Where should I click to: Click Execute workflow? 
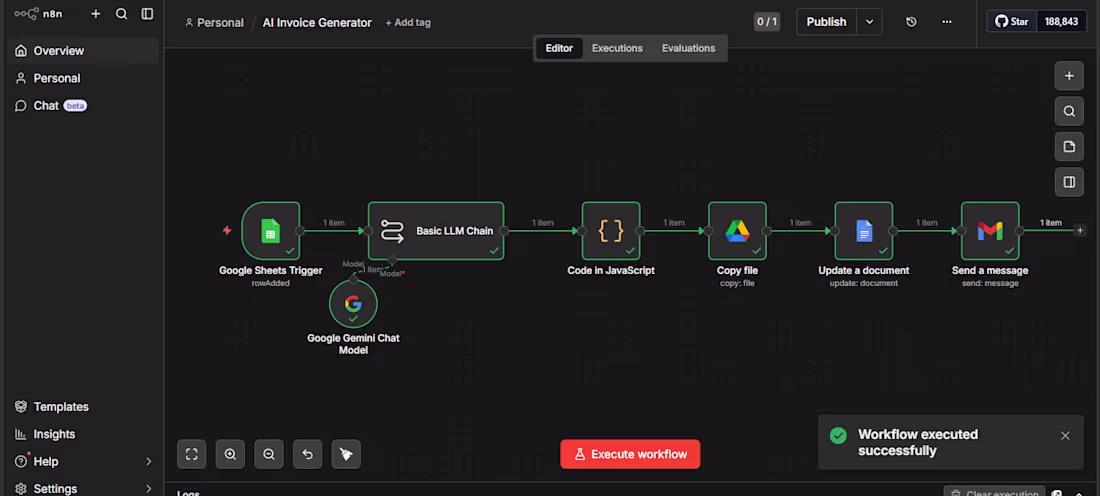point(630,454)
